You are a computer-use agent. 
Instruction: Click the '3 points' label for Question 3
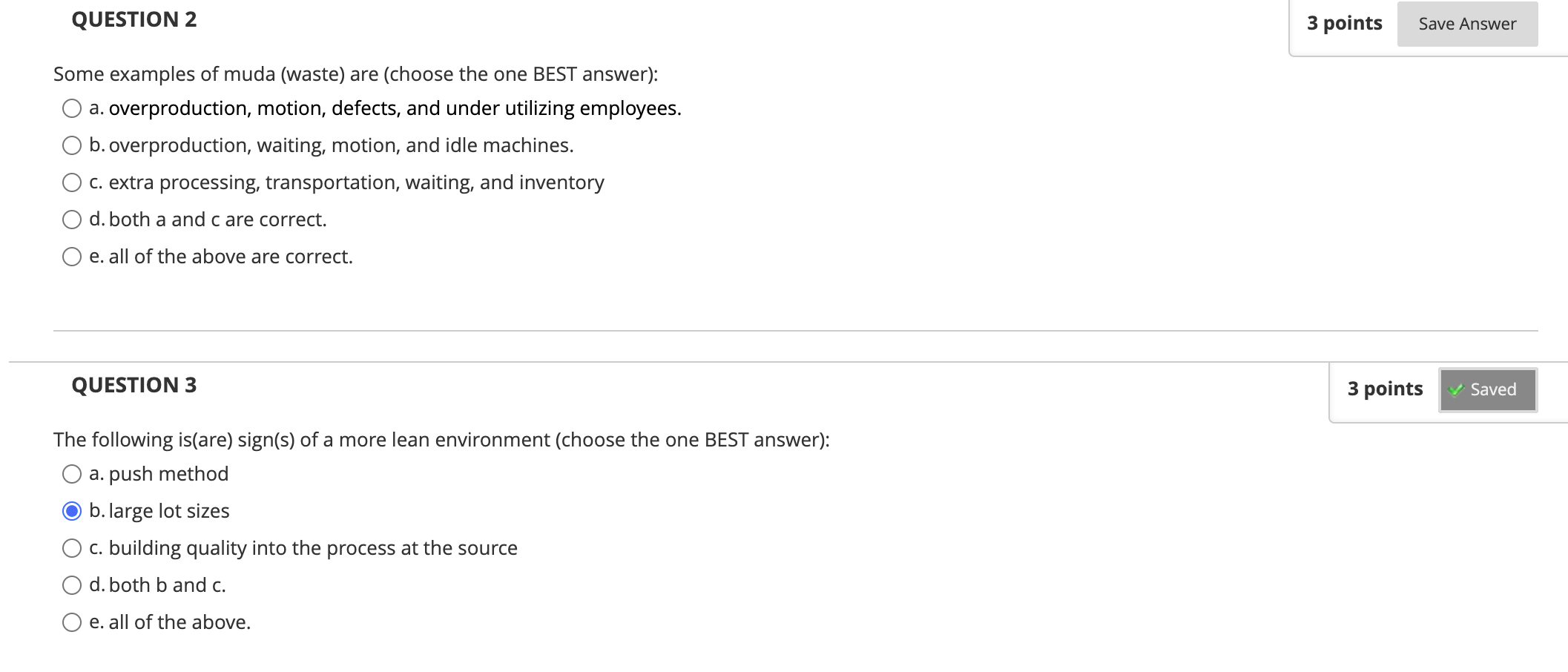point(1385,388)
